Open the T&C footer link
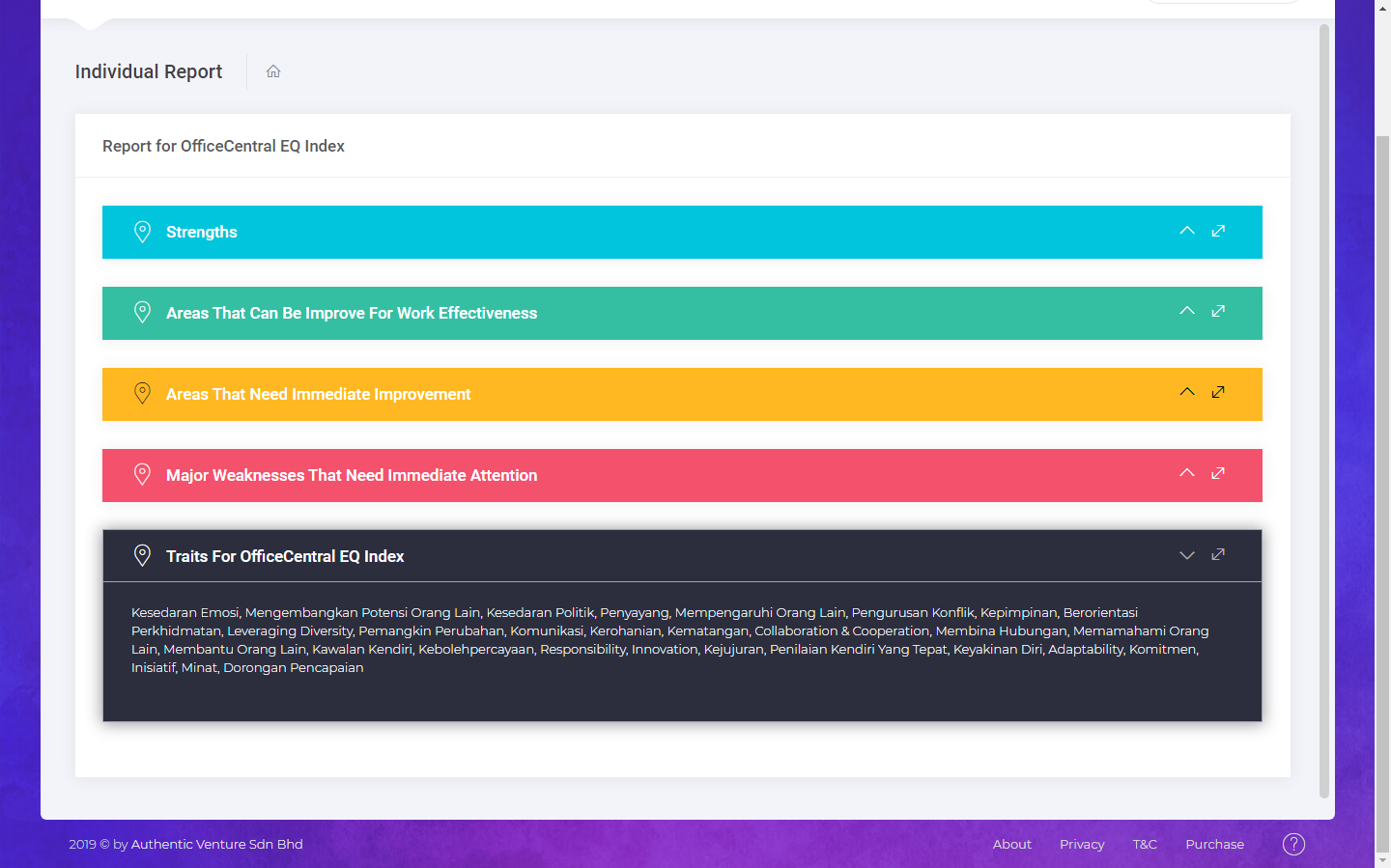1391x868 pixels. [x=1145, y=844]
